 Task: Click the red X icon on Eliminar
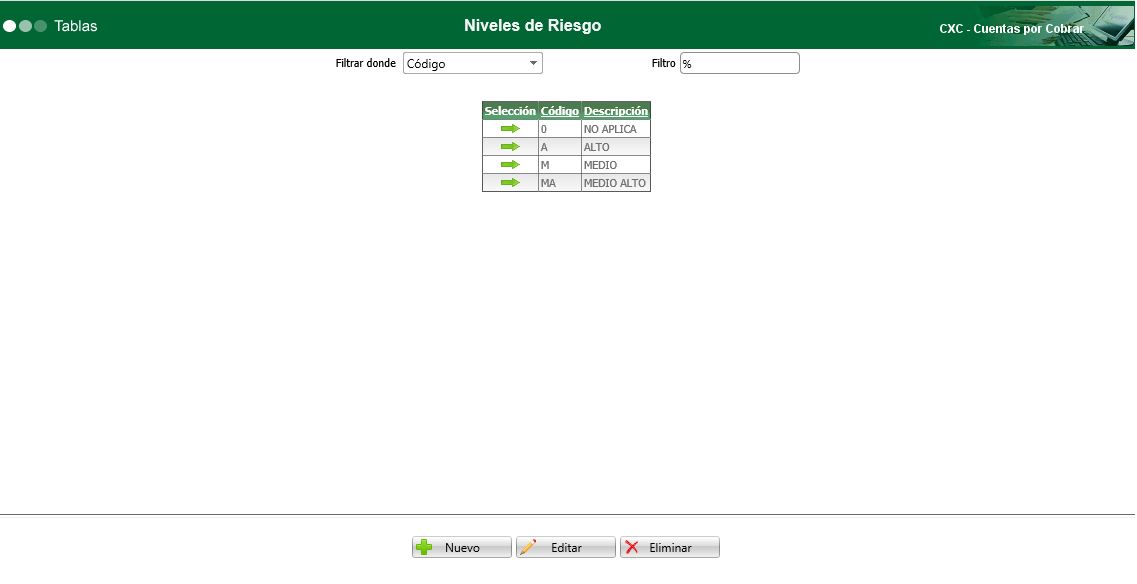[631, 547]
